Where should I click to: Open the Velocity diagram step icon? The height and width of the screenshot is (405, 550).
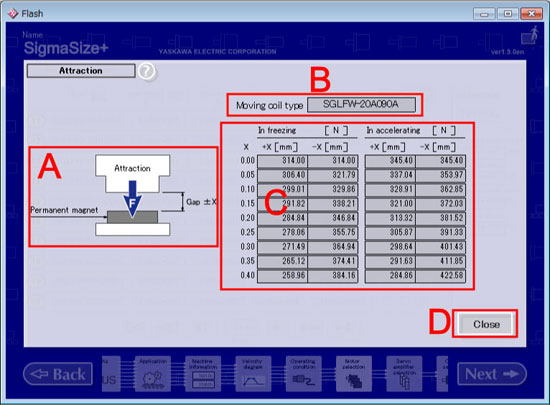253,374
